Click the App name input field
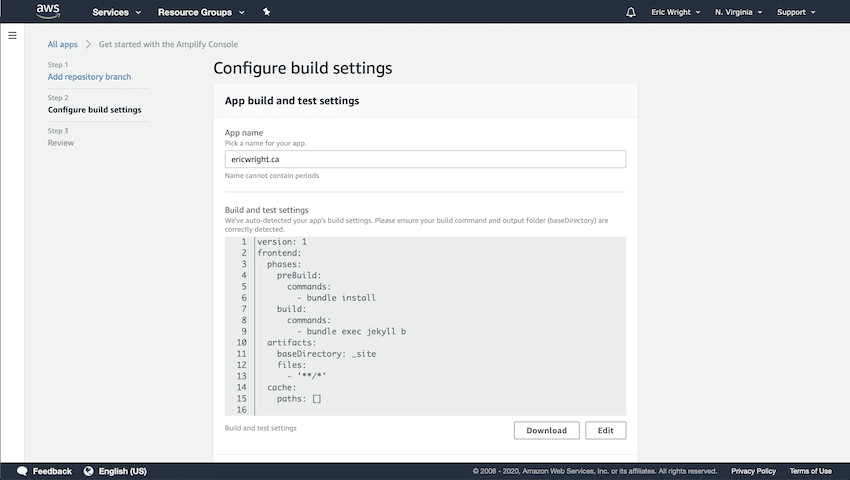This screenshot has height=480, width=850. [x=425, y=159]
